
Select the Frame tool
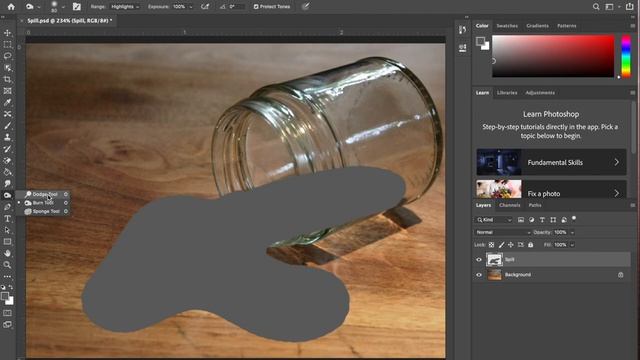tap(7, 91)
